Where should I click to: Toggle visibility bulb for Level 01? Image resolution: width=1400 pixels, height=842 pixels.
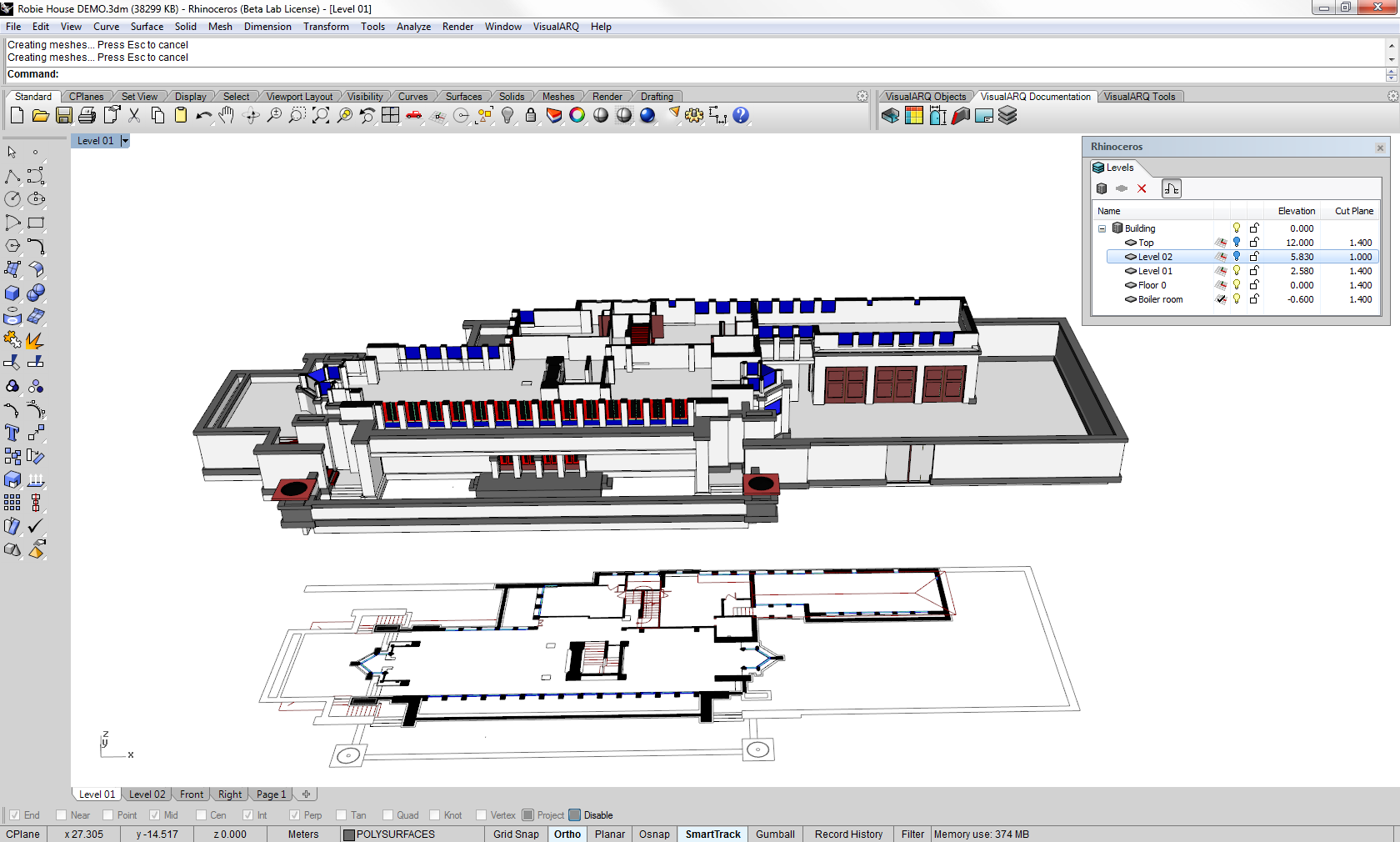(x=1237, y=271)
